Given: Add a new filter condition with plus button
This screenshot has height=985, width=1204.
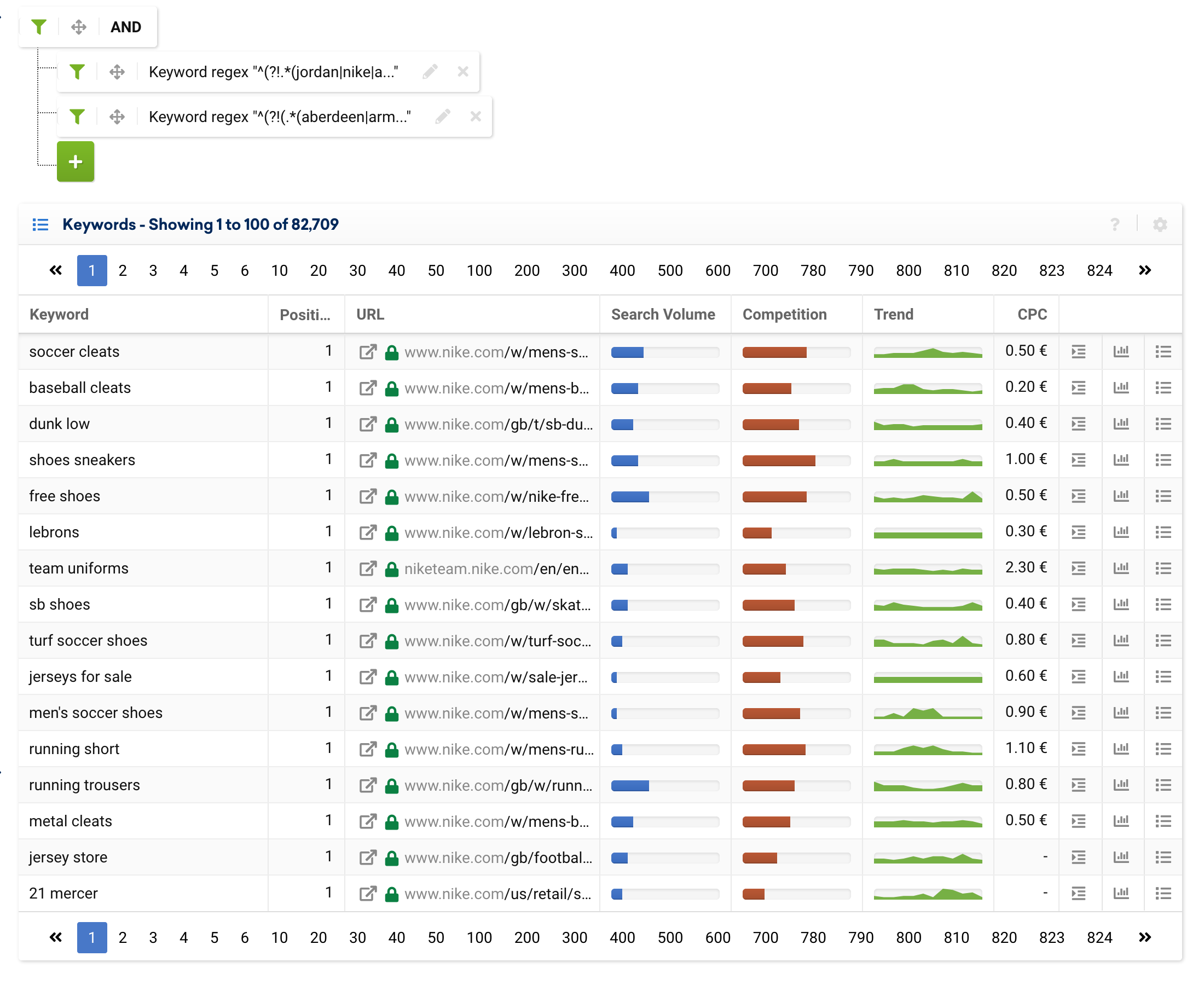Looking at the screenshot, I should [76, 161].
